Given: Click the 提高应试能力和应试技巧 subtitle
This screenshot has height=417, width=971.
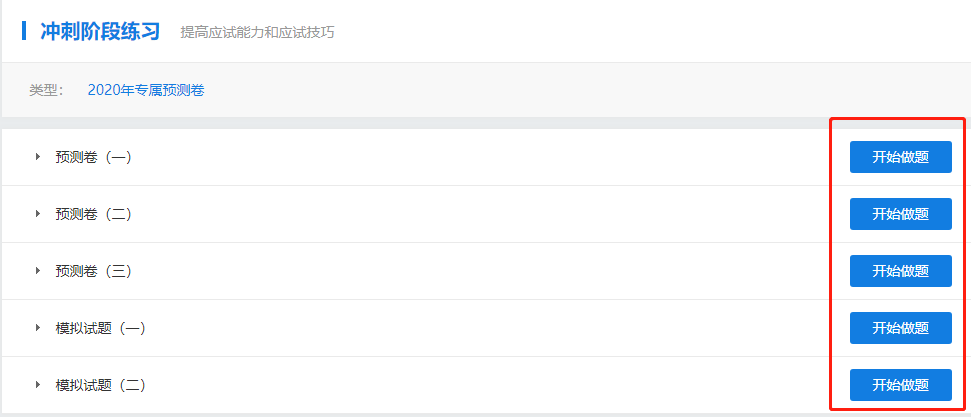Looking at the screenshot, I should point(257,33).
